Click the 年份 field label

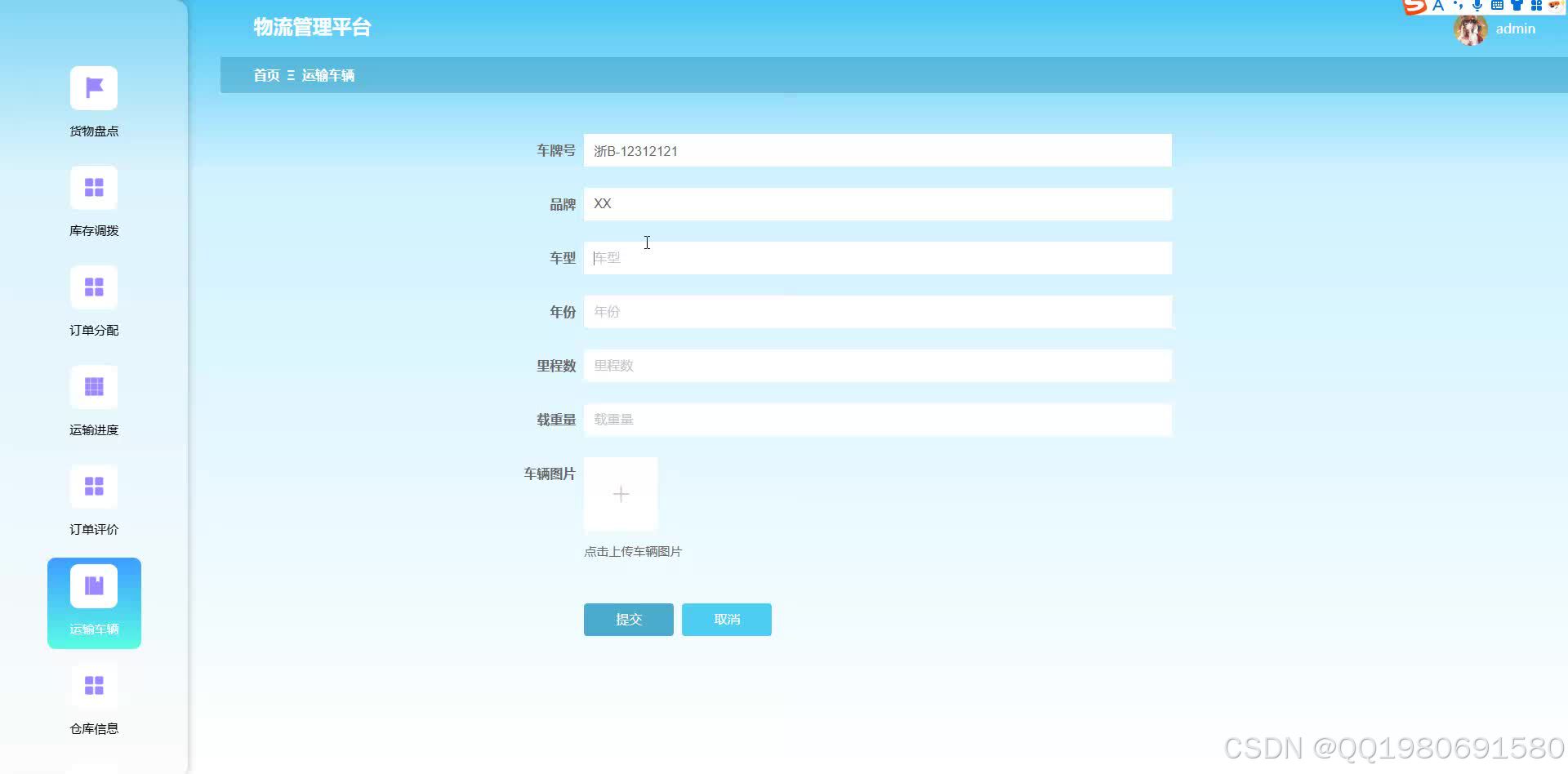tap(563, 312)
